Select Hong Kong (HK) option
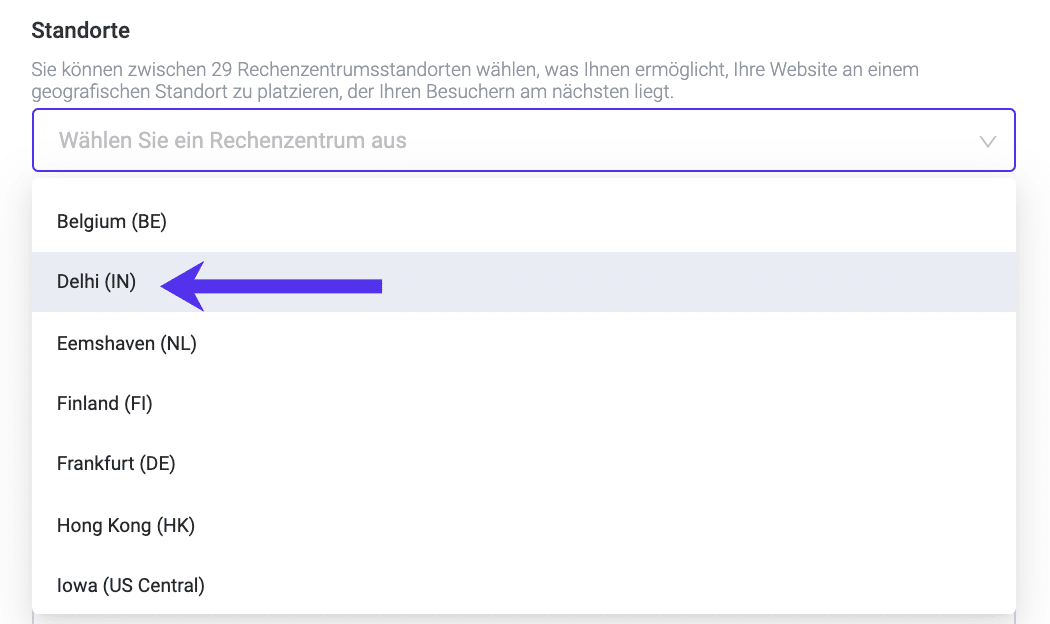Image resolution: width=1050 pixels, height=624 pixels. coord(126,525)
